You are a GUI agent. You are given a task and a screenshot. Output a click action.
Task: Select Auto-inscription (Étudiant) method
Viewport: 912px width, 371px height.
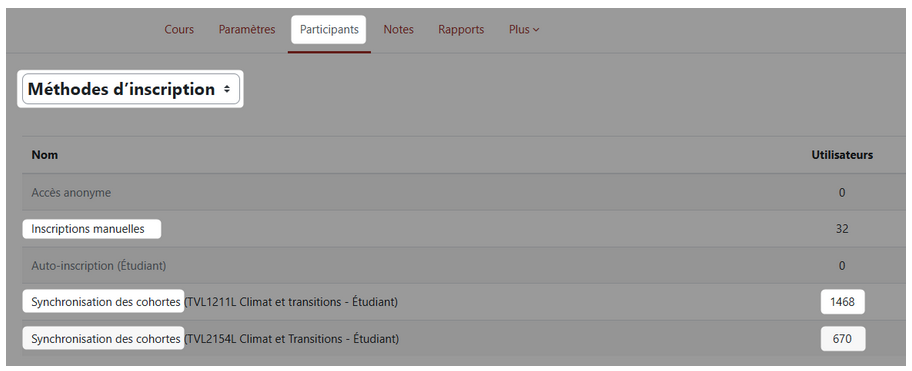99,266
